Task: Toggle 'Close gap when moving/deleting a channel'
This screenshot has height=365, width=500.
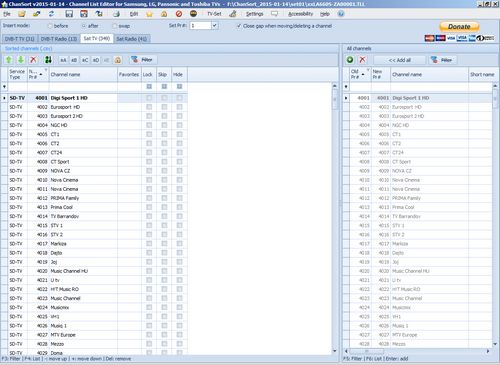Action: (x=239, y=26)
